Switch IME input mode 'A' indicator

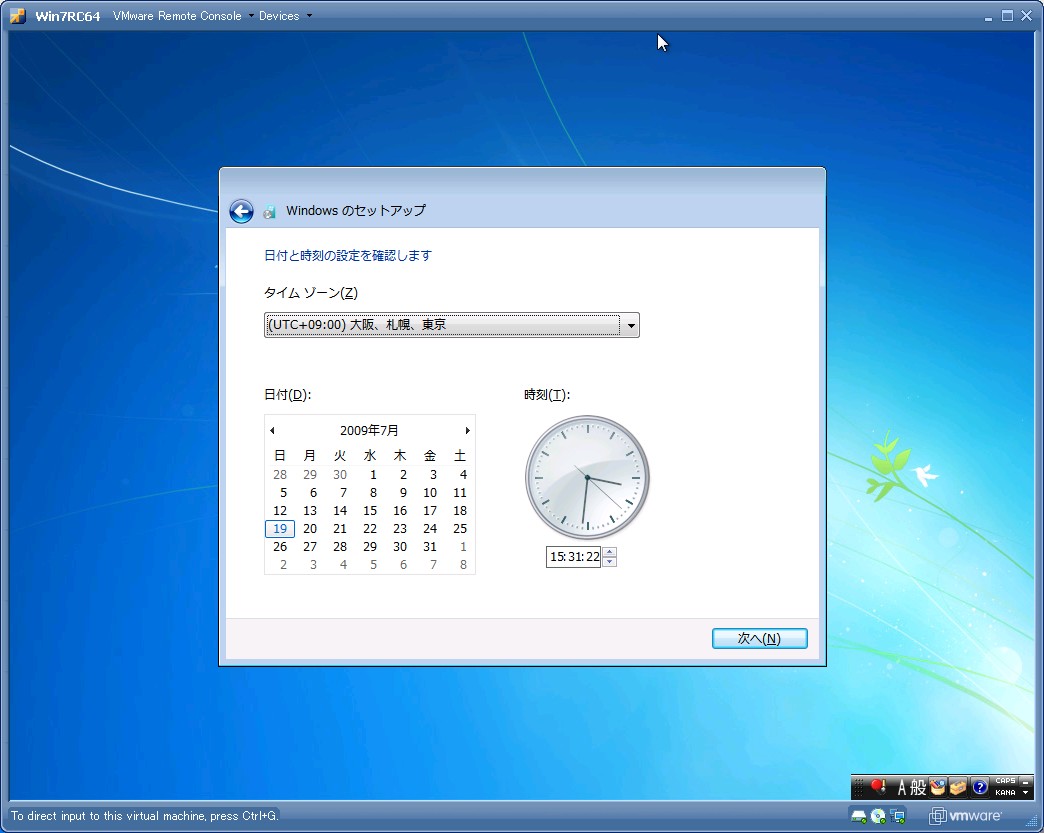(x=902, y=788)
